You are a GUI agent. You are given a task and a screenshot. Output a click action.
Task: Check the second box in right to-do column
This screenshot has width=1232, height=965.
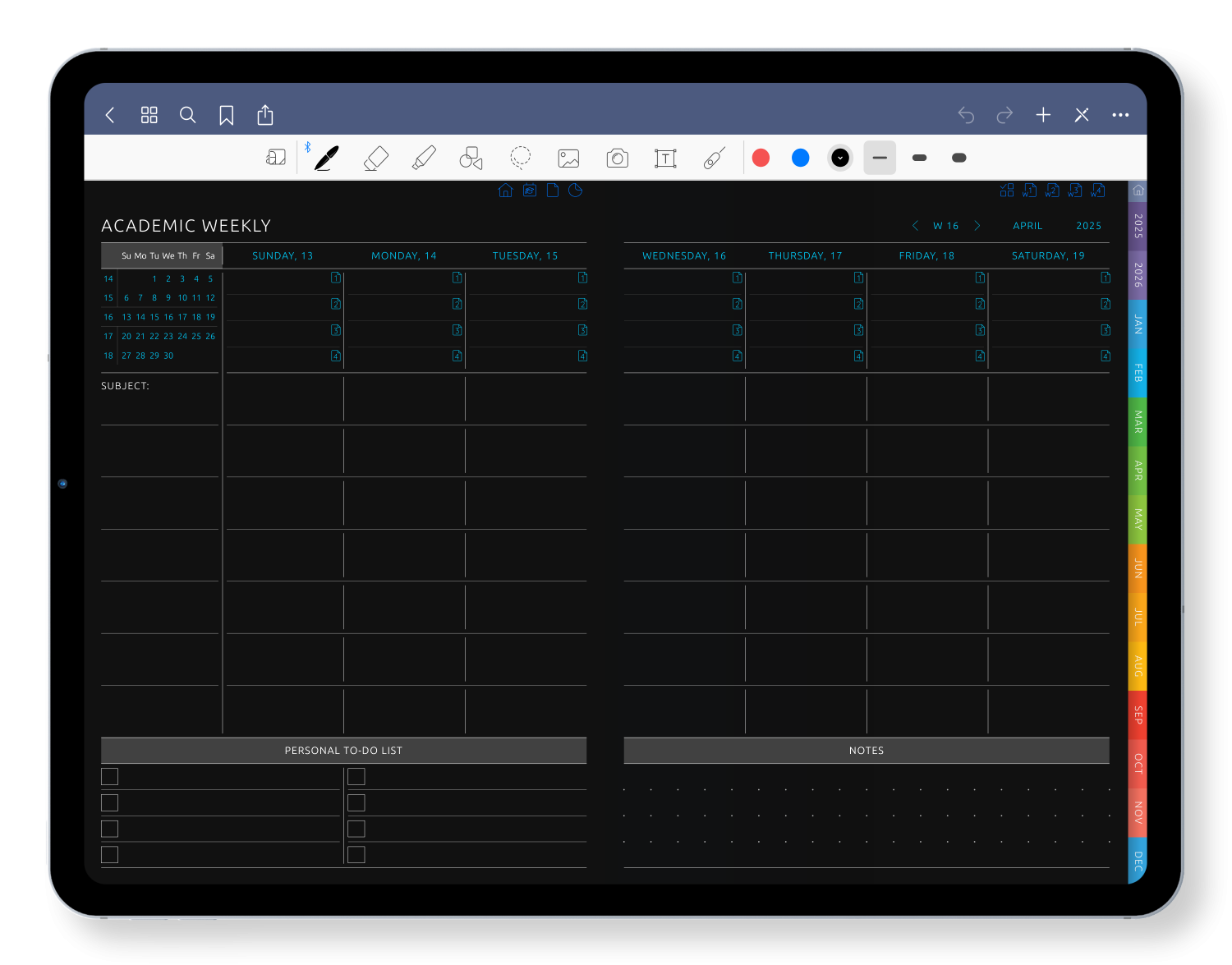point(356,803)
